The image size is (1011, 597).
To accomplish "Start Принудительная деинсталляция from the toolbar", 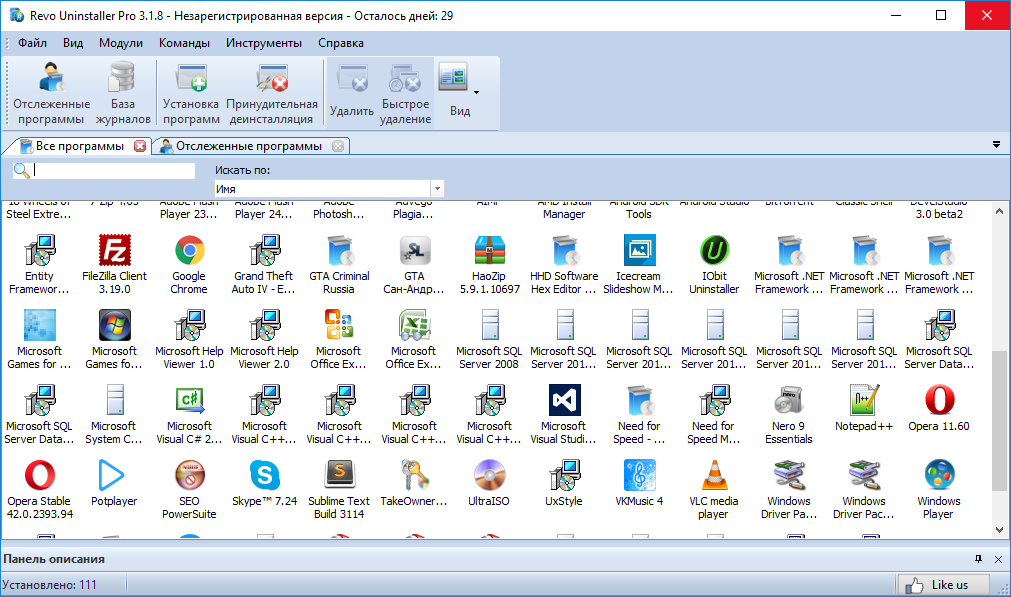I will pyautogui.click(x=272, y=93).
